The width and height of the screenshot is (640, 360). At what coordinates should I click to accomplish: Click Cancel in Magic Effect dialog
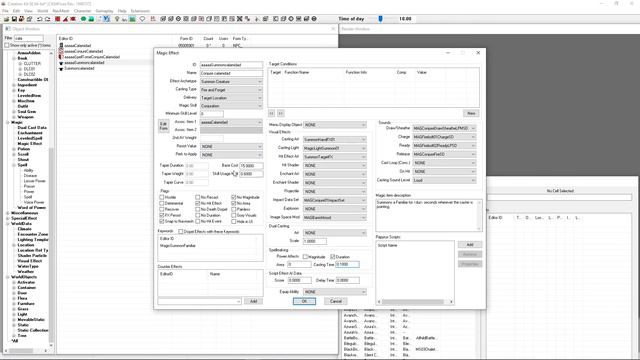336,301
